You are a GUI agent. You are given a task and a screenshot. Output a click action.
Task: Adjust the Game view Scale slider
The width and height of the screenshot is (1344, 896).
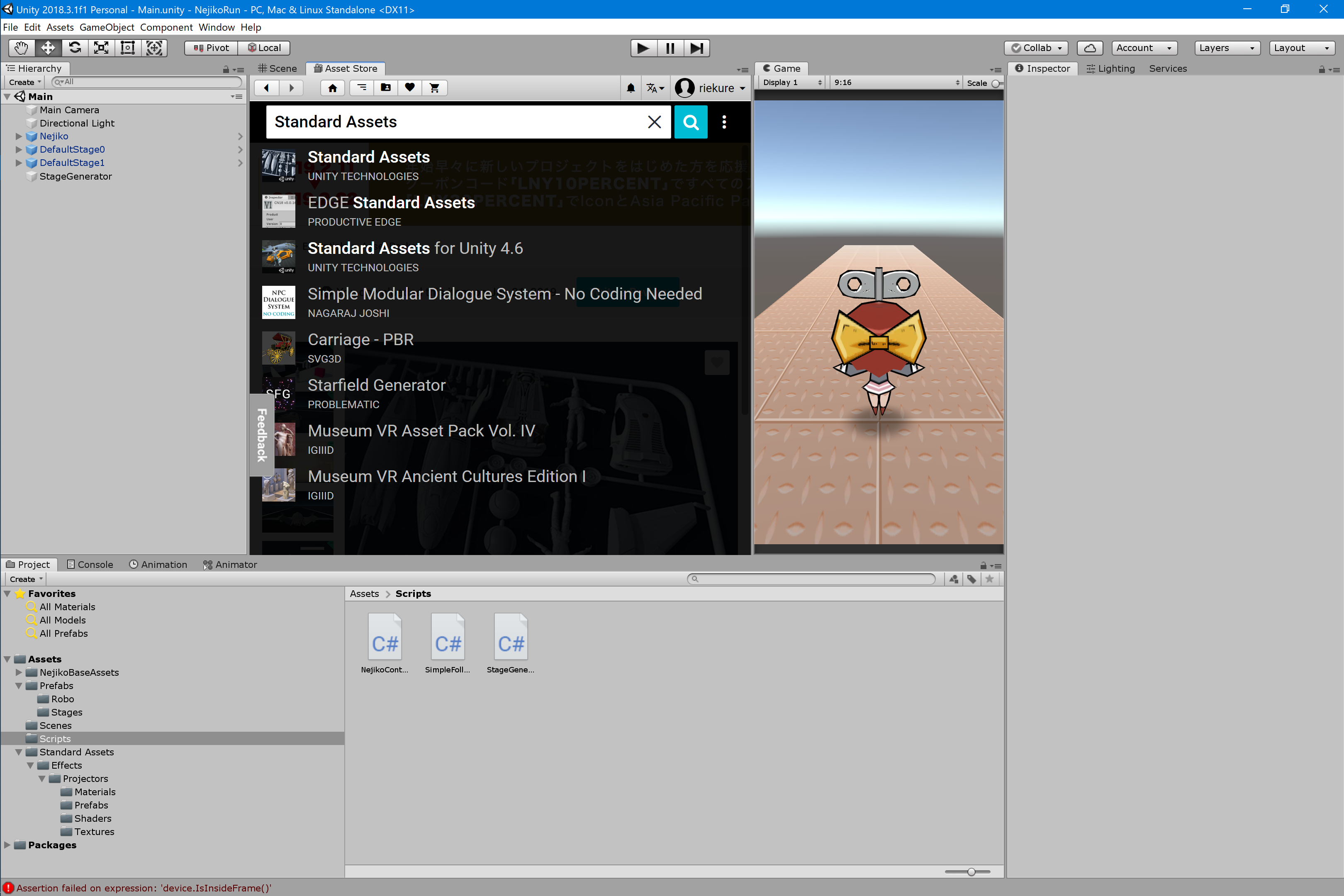995,83
